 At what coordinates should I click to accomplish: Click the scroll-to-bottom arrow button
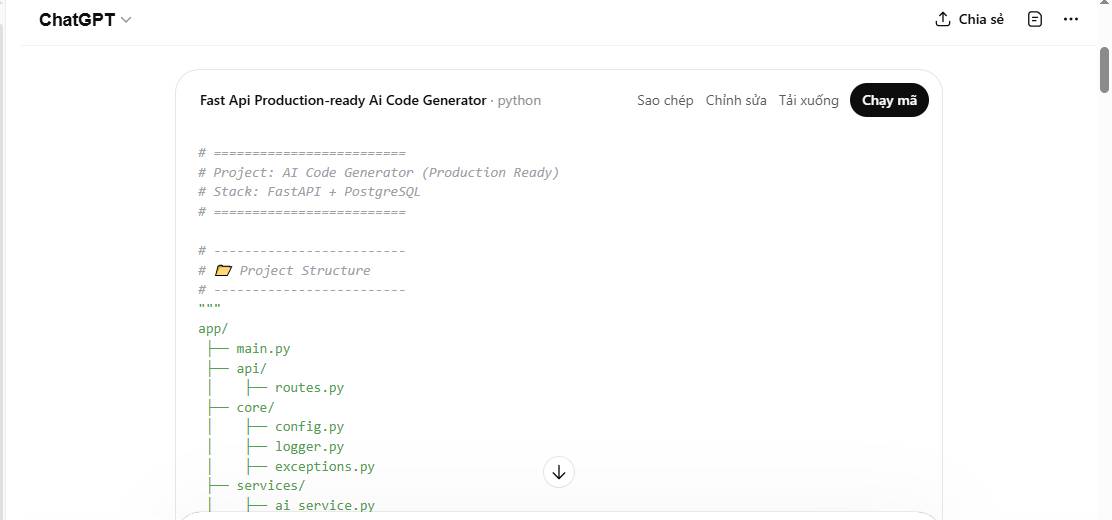tap(559, 472)
